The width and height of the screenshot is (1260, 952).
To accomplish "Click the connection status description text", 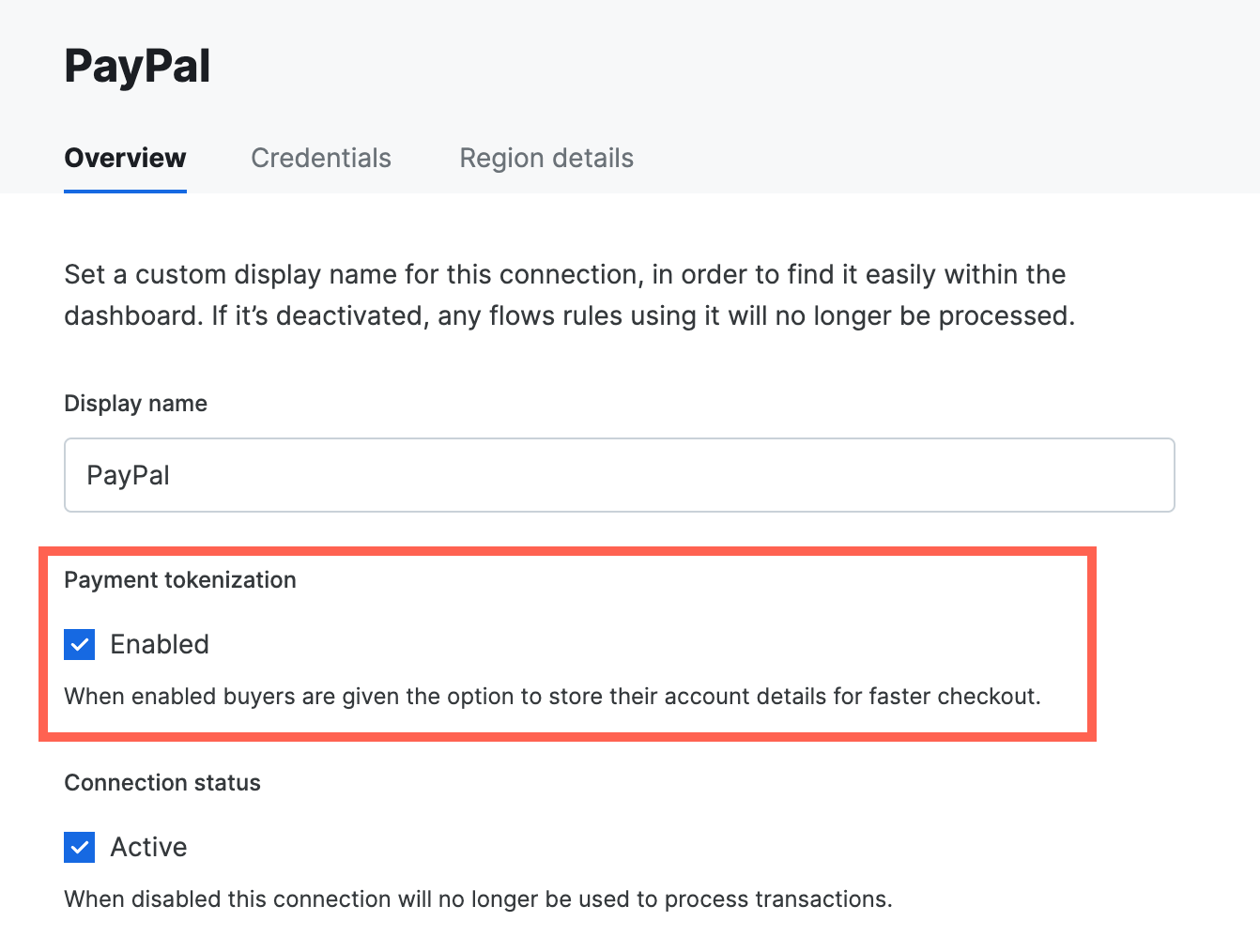I will 478,898.
